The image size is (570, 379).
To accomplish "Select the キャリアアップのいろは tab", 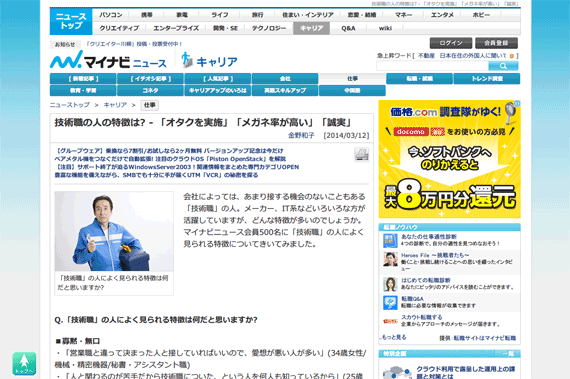I will pyautogui.click(x=218, y=90).
